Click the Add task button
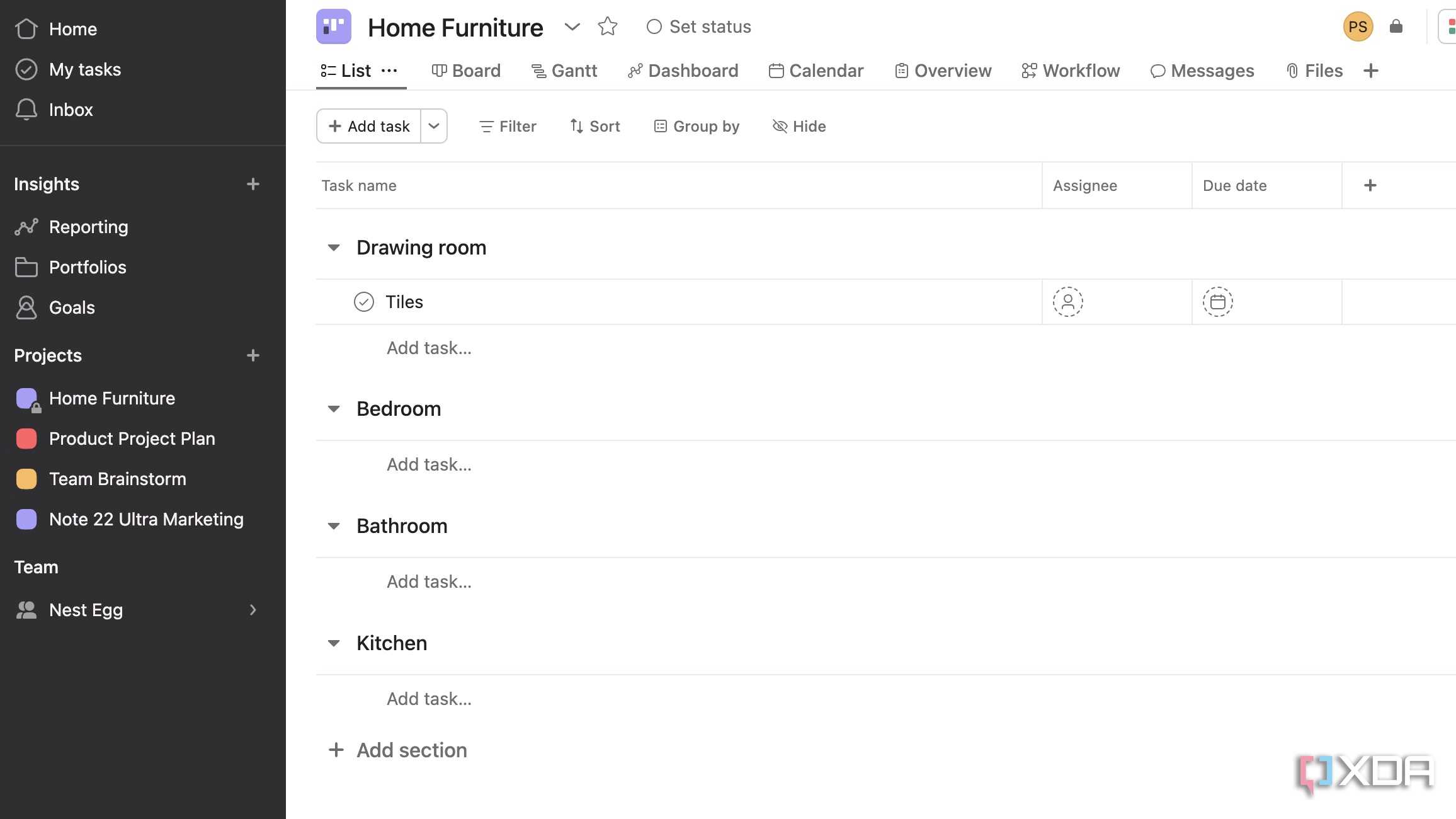The width and height of the screenshot is (1456, 819). (x=369, y=126)
